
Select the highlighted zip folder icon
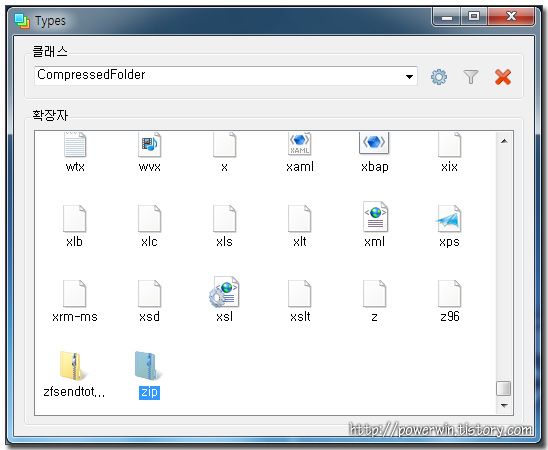click(148, 365)
